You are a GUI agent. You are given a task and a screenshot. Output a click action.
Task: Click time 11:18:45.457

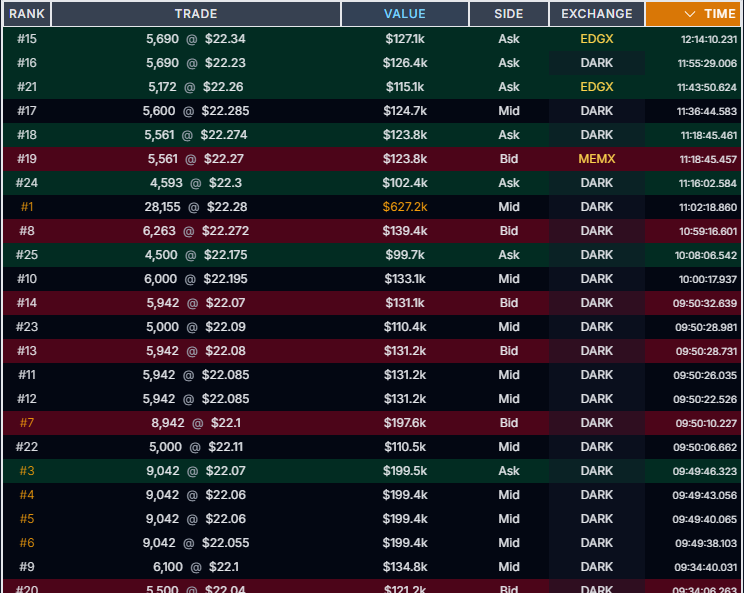click(x=708, y=159)
